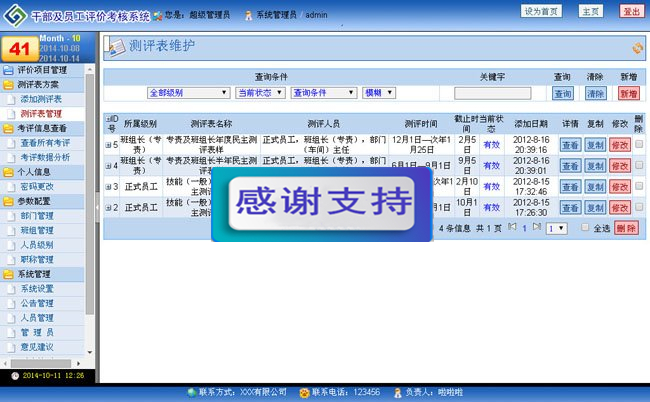Click the admin user icon in header
The width and height of the screenshot is (650, 402).
point(248,16)
